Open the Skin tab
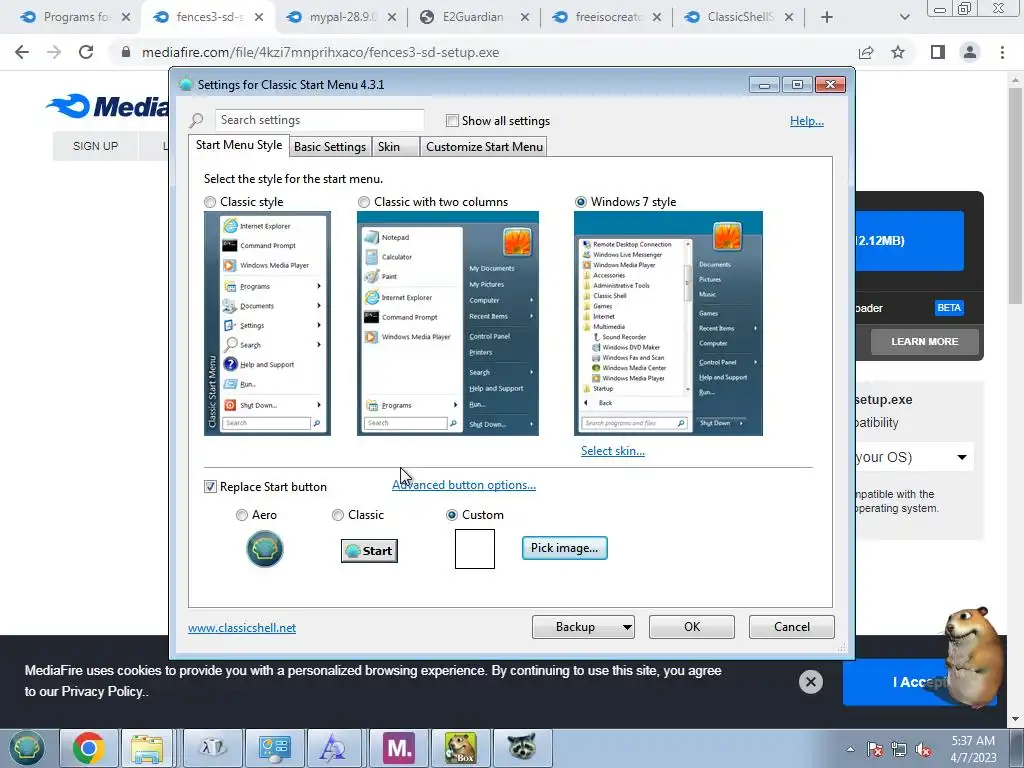Image resolution: width=1024 pixels, height=768 pixels. pyautogui.click(x=394, y=147)
